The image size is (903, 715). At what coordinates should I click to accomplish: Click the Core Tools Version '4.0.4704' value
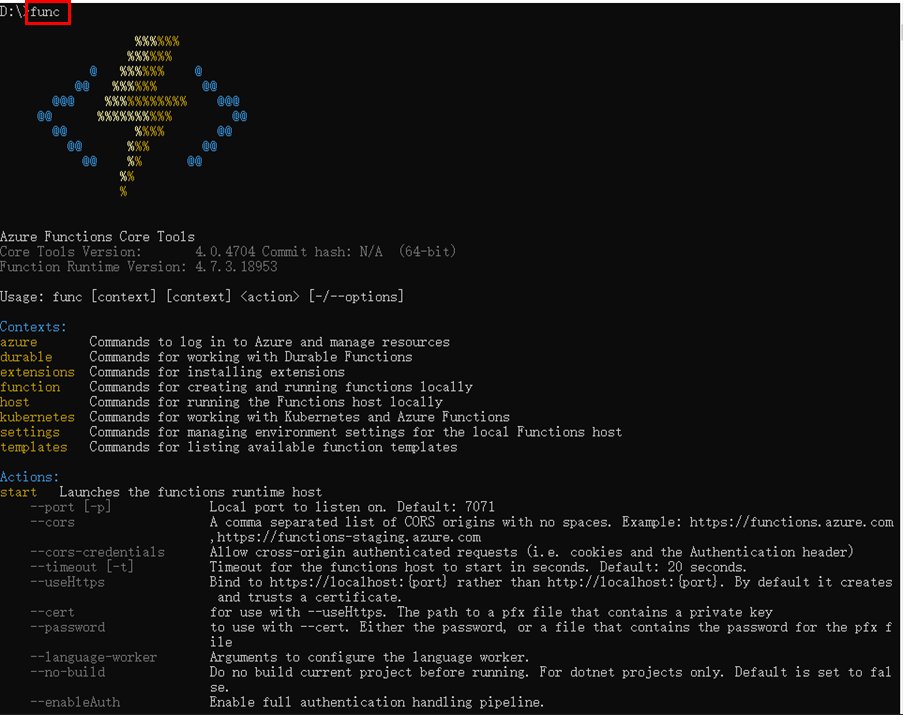click(x=225, y=252)
